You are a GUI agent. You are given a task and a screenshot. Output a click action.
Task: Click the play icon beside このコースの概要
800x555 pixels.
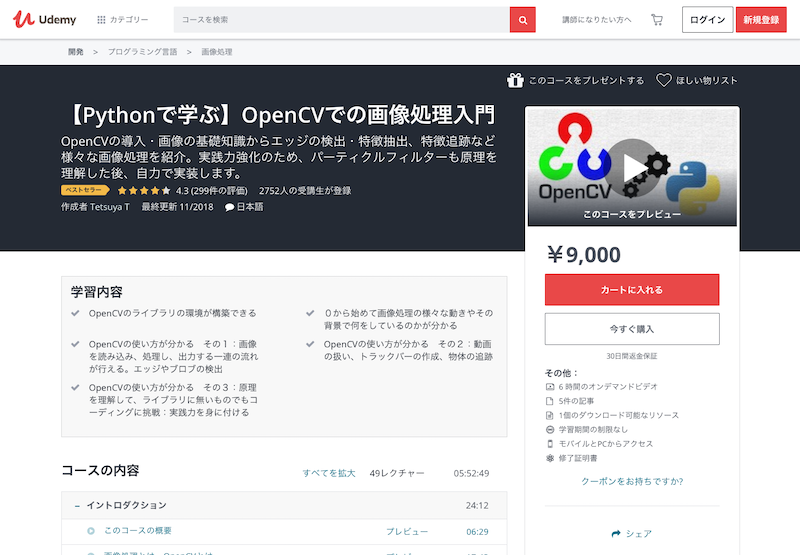coord(91,531)
